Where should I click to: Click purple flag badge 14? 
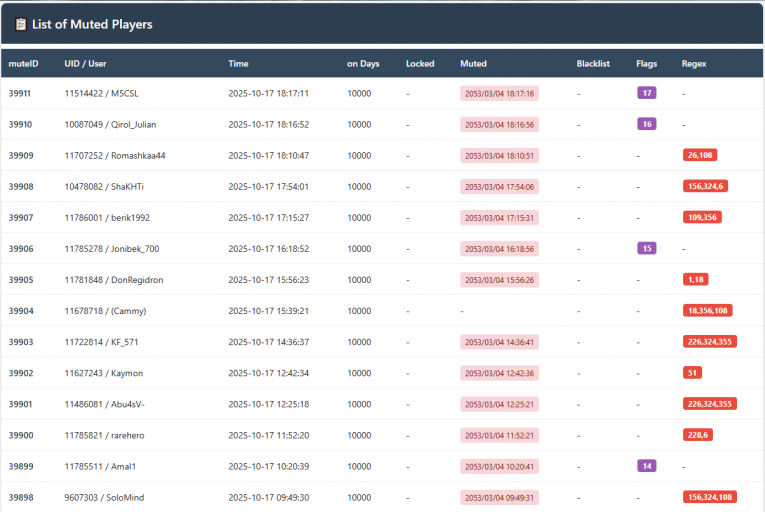(x=647, y=466)
